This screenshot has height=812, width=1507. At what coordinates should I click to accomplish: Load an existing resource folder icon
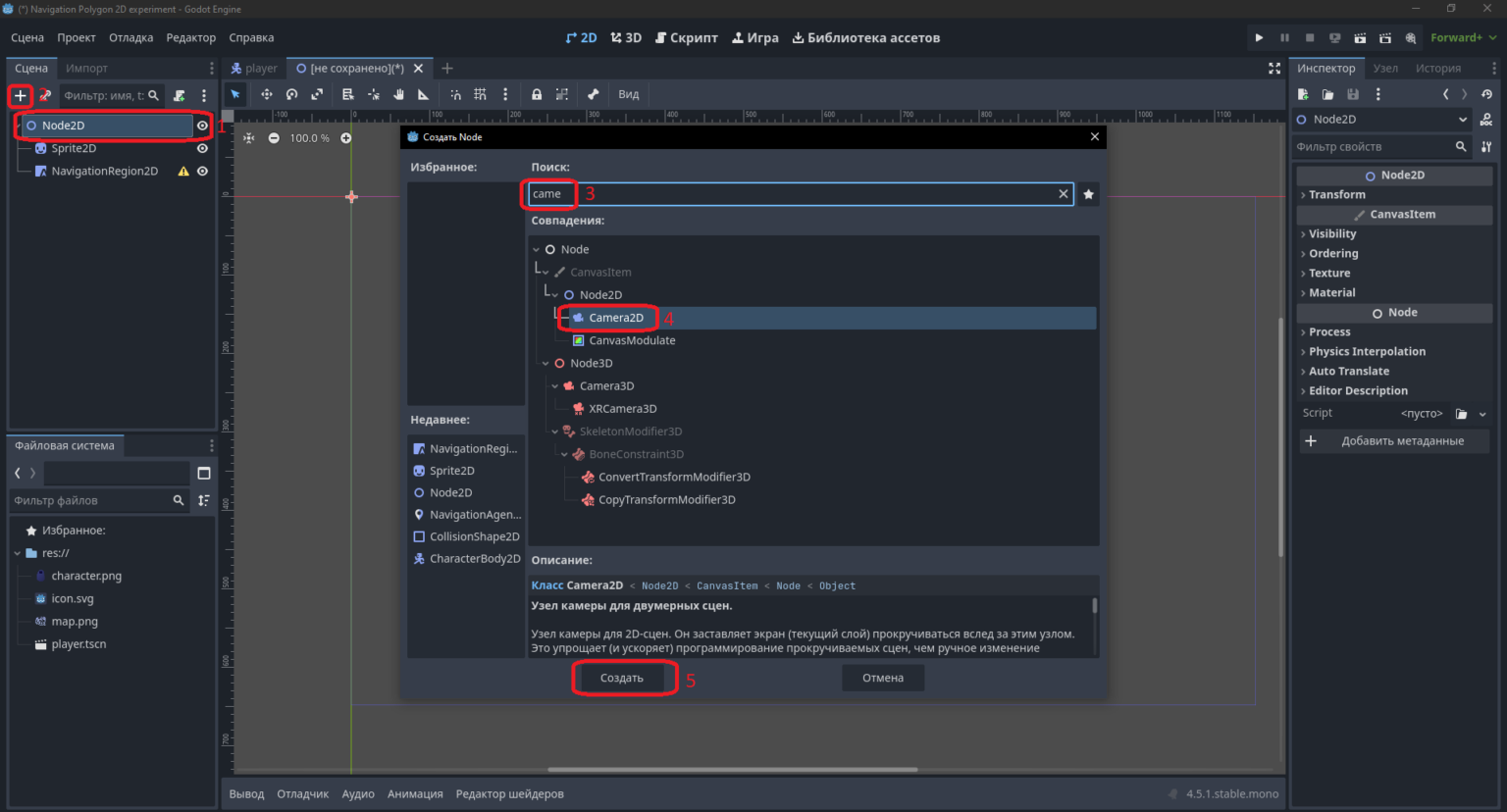click(1327, 94)
